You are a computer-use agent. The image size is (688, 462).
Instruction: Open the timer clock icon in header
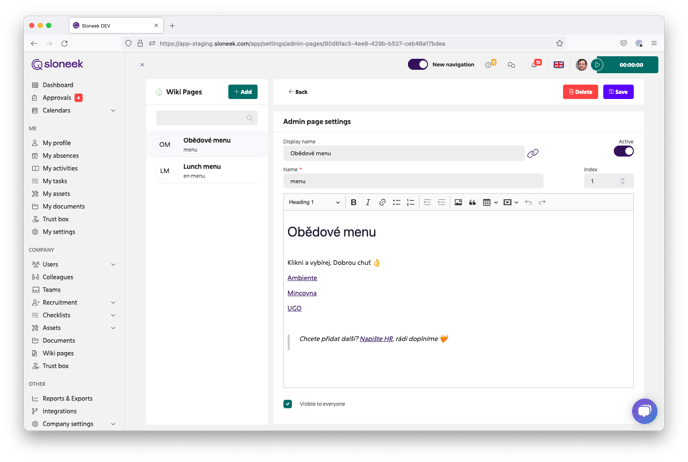coord(490,64)
